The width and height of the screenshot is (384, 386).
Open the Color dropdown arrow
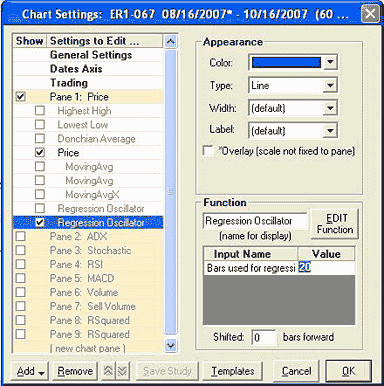pyautogui.click(x=330, y=62)
